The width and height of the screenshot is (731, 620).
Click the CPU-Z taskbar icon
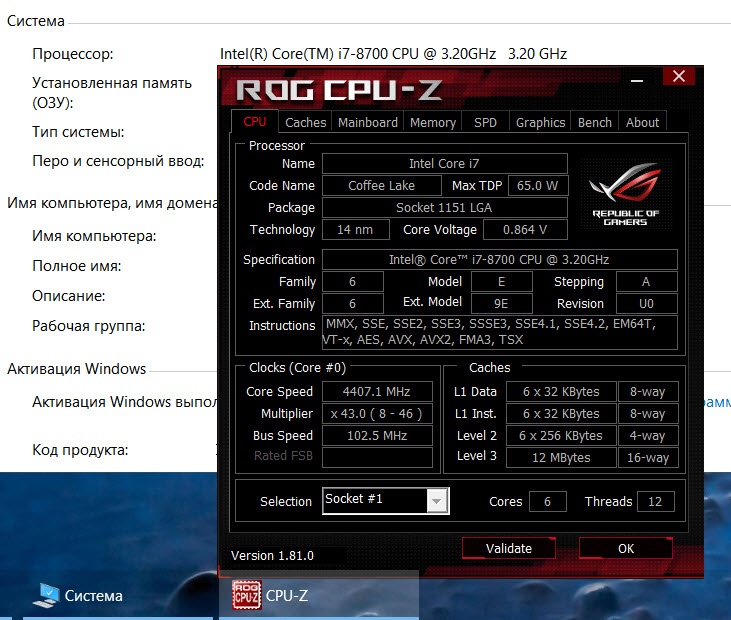click(247, 595)
